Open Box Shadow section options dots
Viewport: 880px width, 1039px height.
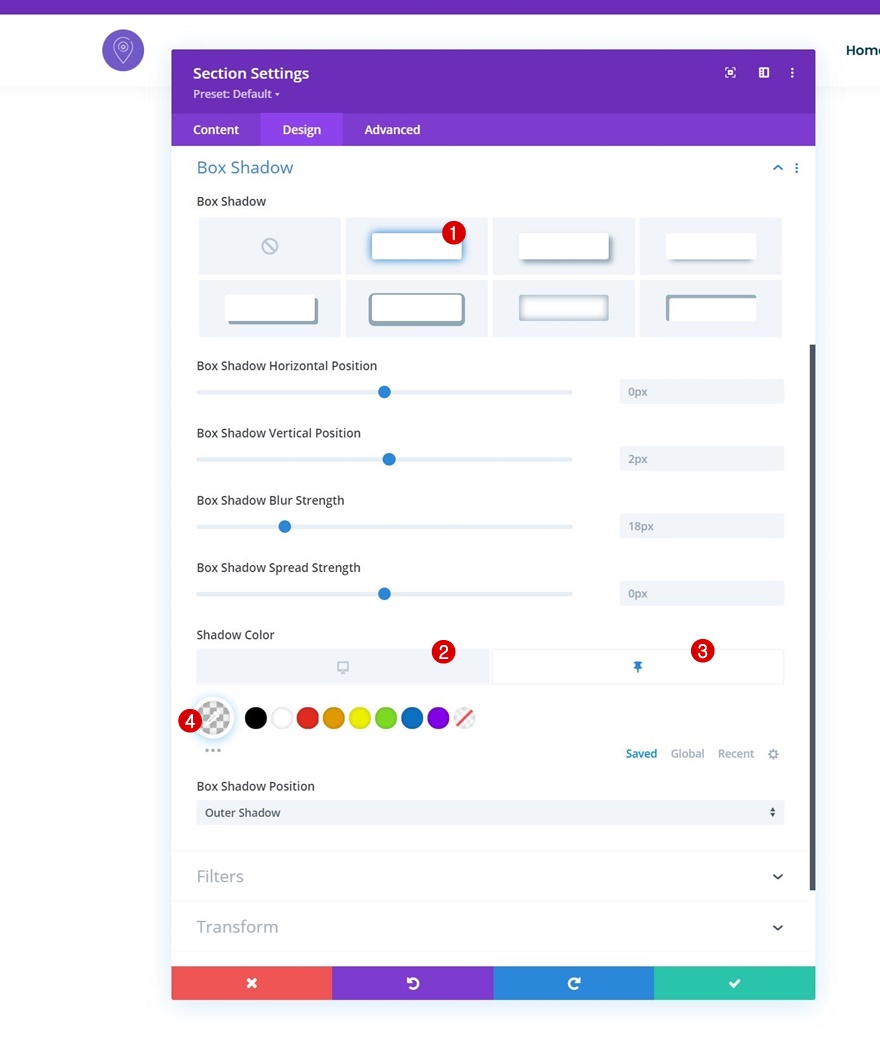(x=797, y=168)
